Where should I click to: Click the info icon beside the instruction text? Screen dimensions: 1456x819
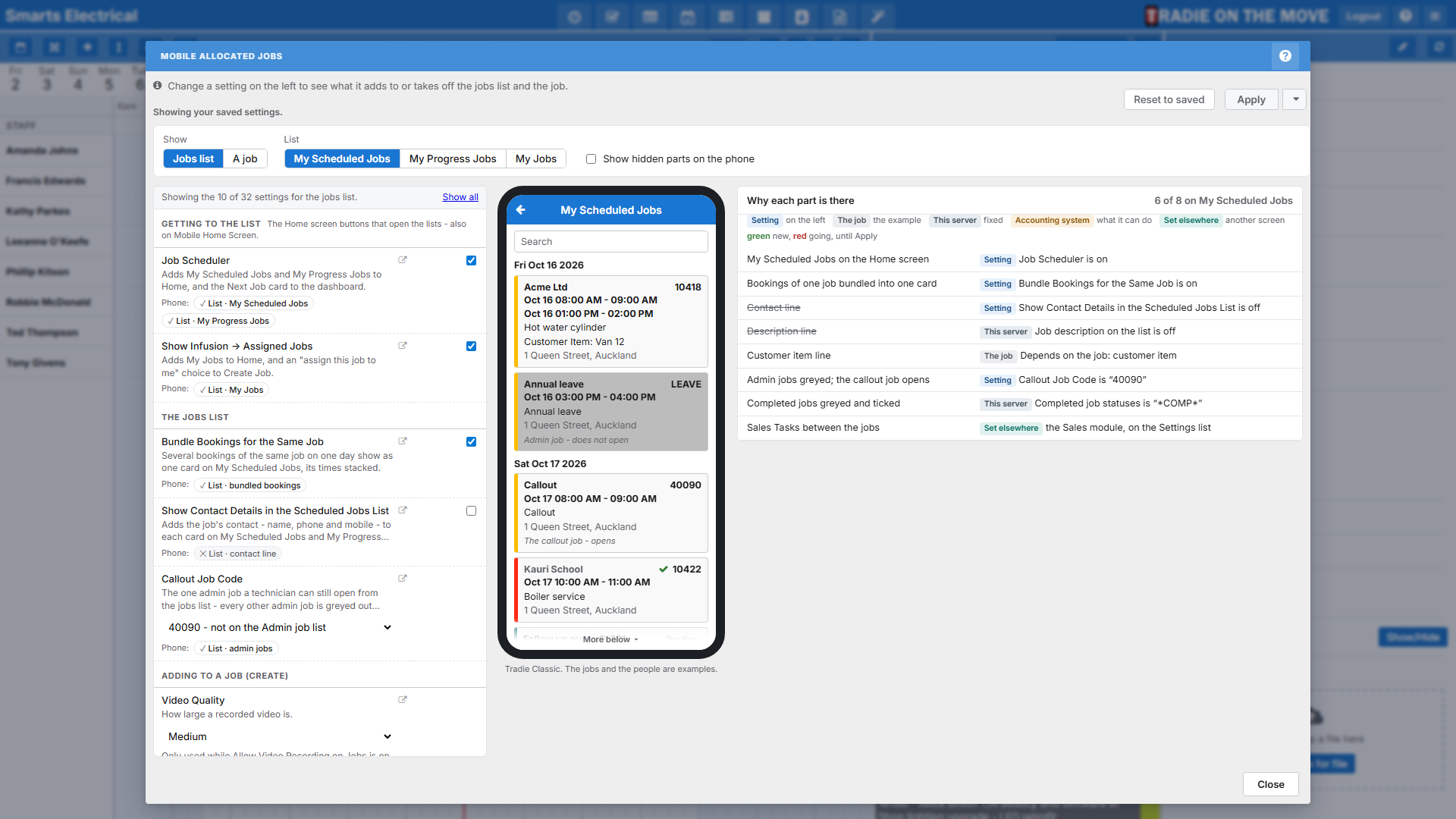(158, 86)
